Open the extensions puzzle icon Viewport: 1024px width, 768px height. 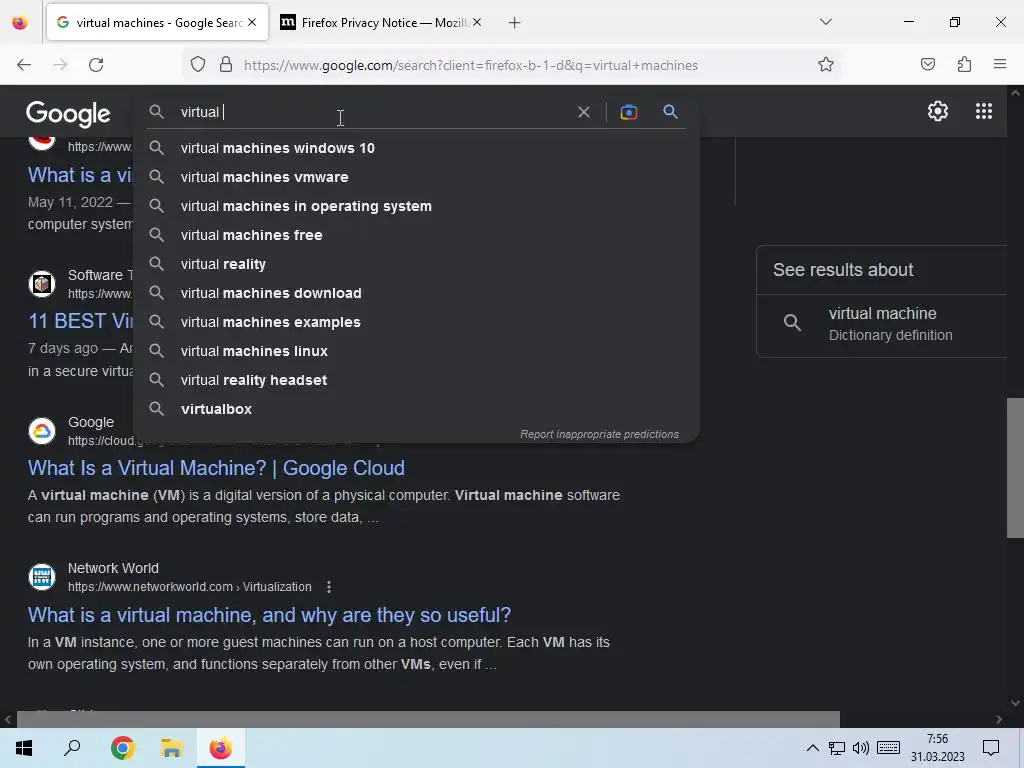964,64
